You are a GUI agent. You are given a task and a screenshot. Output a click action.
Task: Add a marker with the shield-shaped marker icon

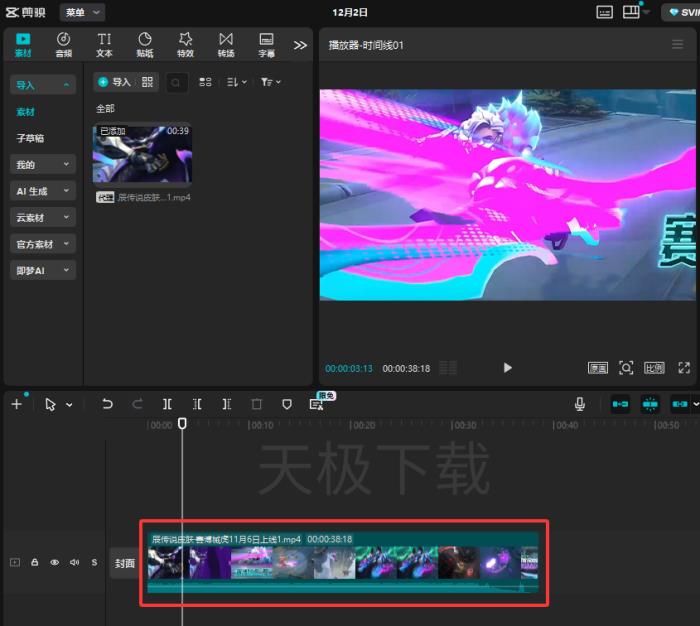(x=287, y=404)
